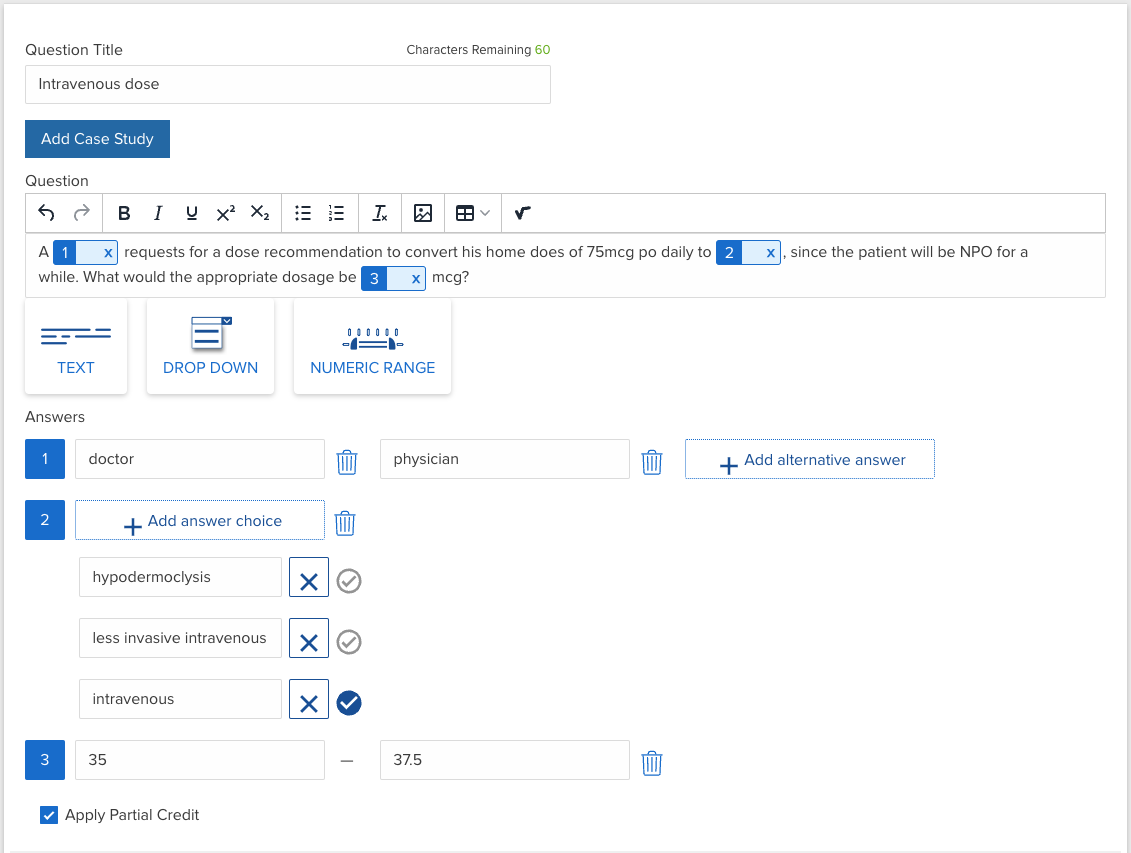The width and height of the screenshot is (1131, 853).
Task: Edit the 'less invasive intravenous' field
Action: click(x=180, y=638)
